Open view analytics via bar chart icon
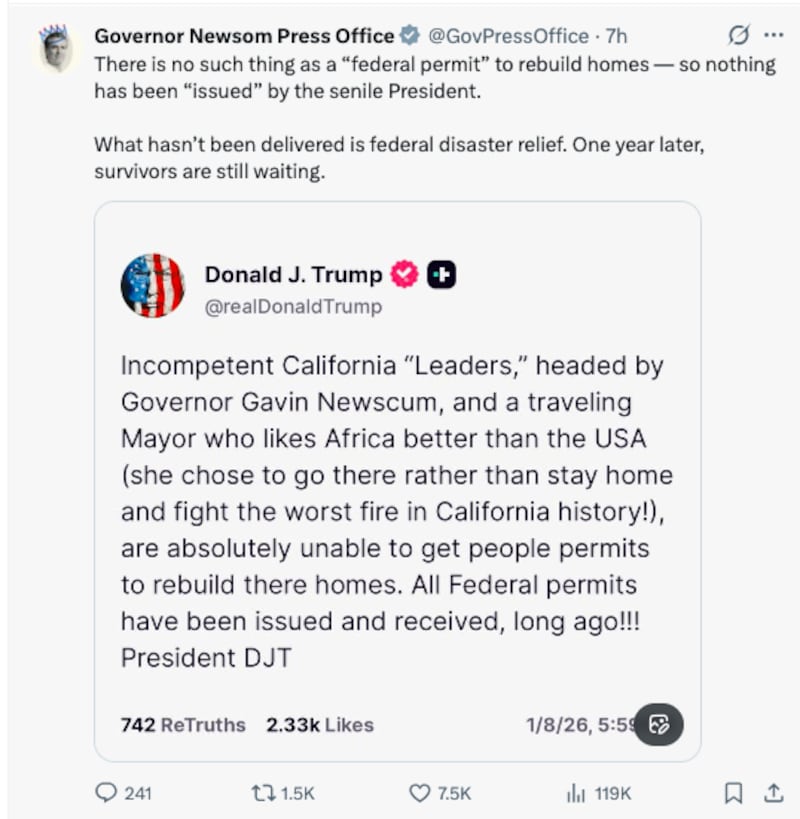 [575, 793]
